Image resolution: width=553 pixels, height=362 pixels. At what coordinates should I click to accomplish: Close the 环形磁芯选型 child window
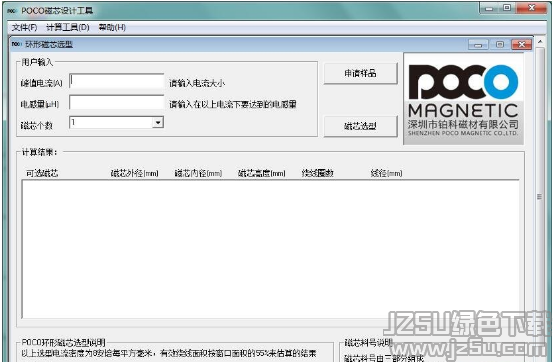click(521, 44)
